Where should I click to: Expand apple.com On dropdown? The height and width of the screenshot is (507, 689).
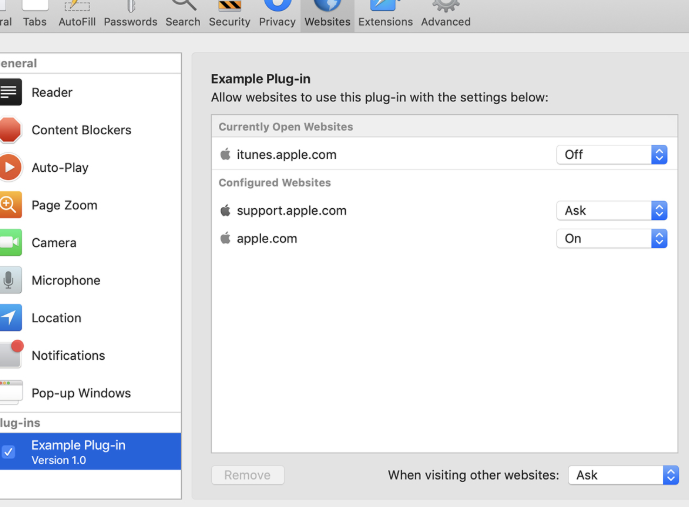(x=611, y=239)
